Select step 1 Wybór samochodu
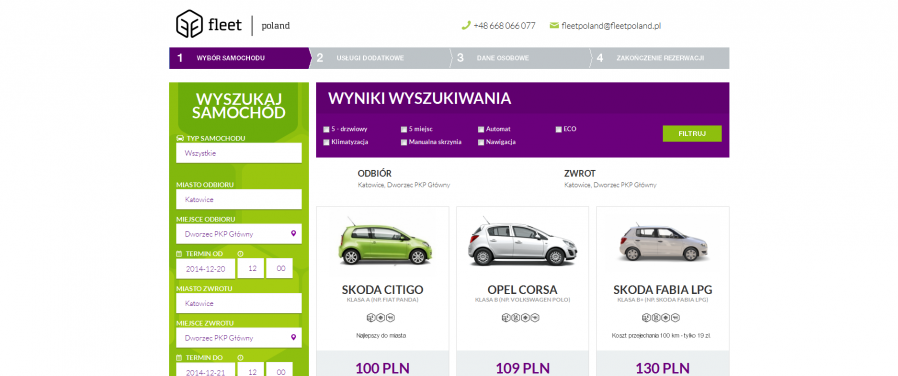The image size is (898, 376). (239, 58)
